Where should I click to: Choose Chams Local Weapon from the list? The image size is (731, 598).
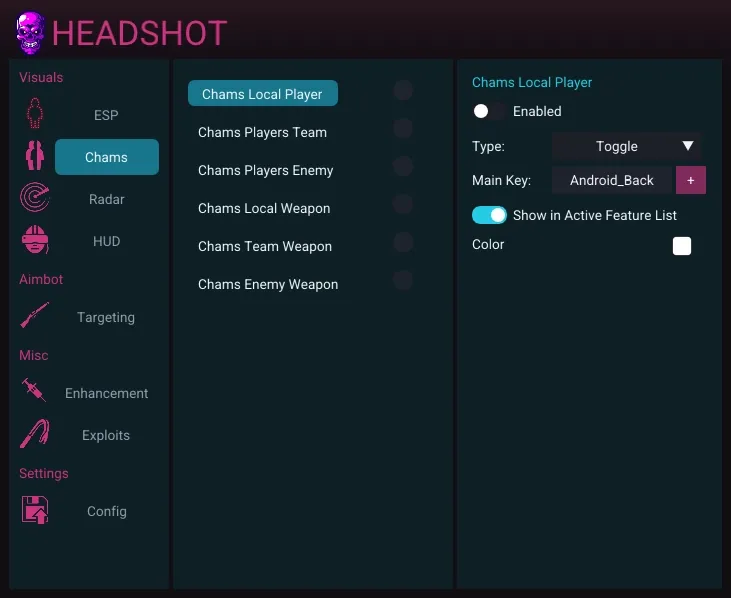[x=264, y=208]
